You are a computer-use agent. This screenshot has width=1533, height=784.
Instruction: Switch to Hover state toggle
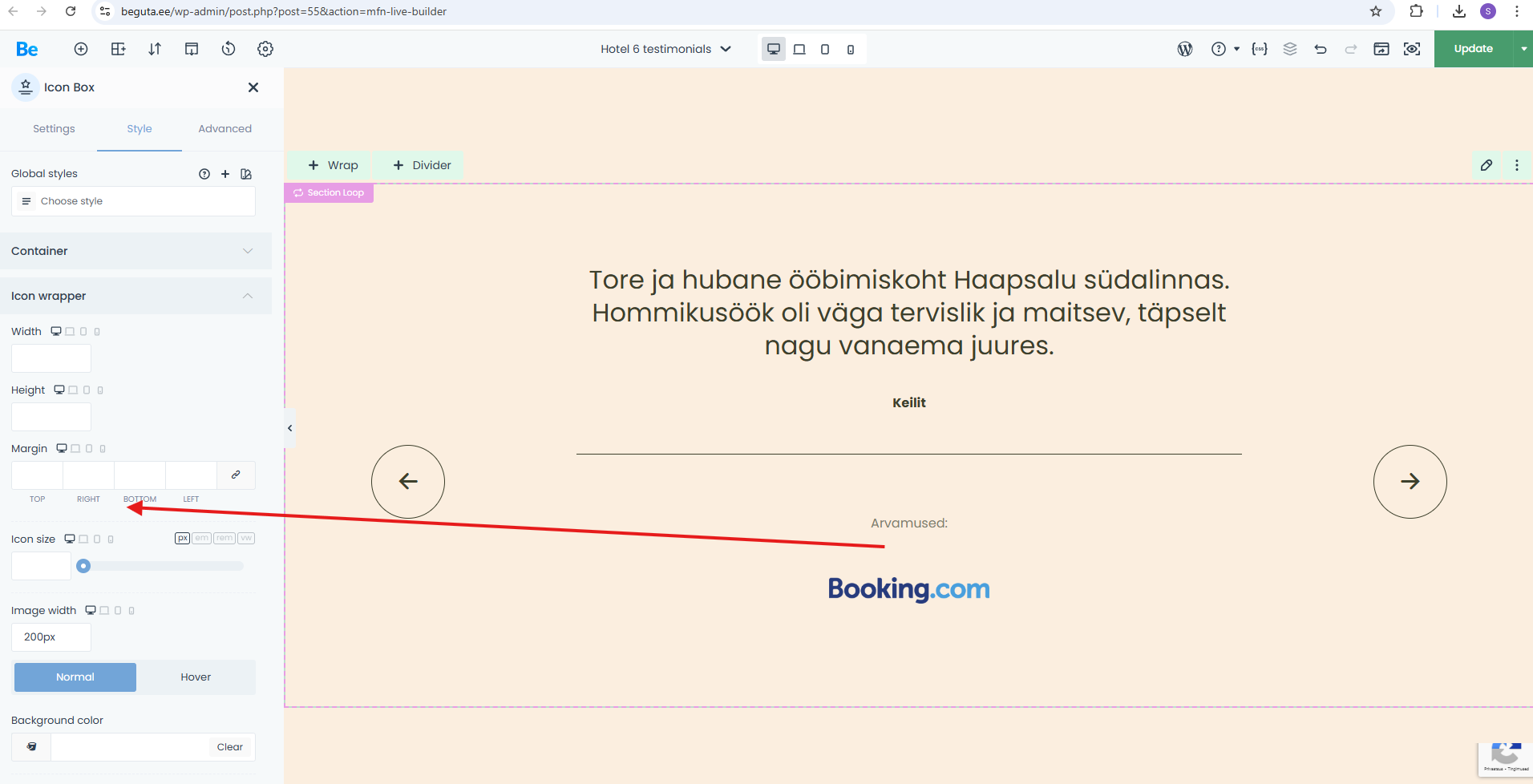coord(196,677)
